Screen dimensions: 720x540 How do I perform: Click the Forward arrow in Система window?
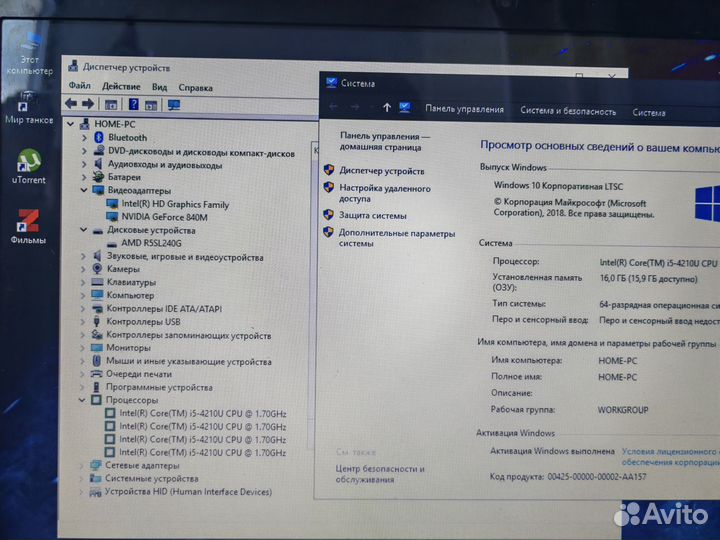click(354, 107)
